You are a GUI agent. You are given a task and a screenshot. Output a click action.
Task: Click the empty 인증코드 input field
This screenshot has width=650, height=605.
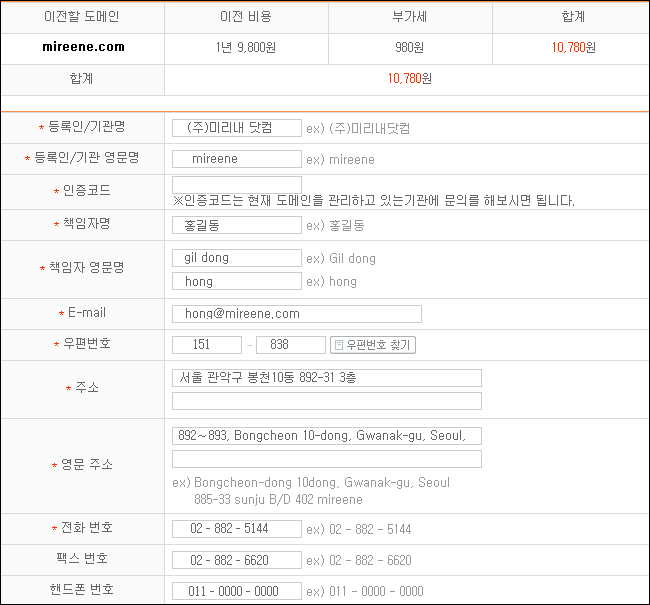click(x=237, y=185)
